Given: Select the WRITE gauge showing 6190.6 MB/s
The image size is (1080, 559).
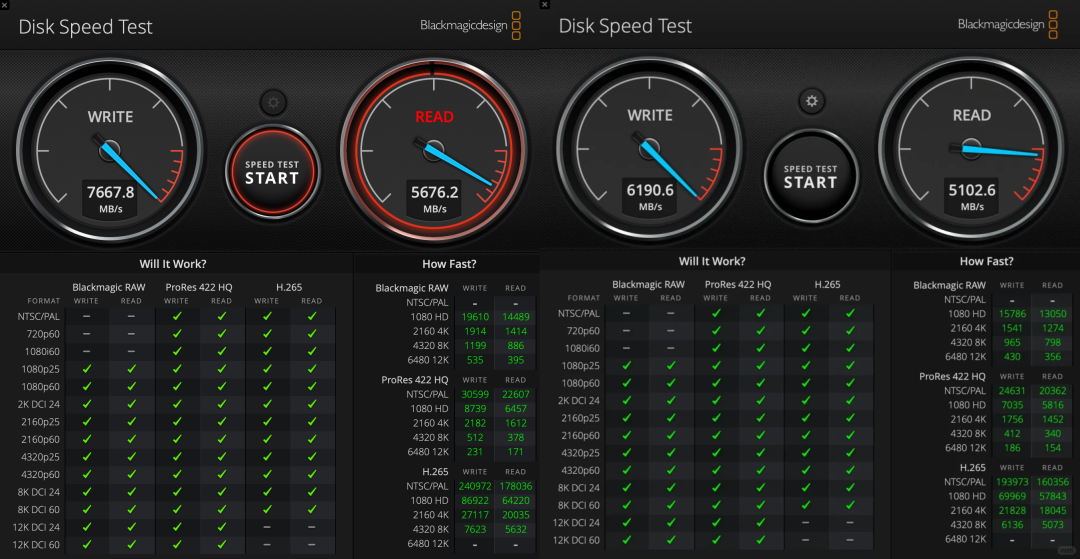Looking at the screenshot, I should click(650, 147).
